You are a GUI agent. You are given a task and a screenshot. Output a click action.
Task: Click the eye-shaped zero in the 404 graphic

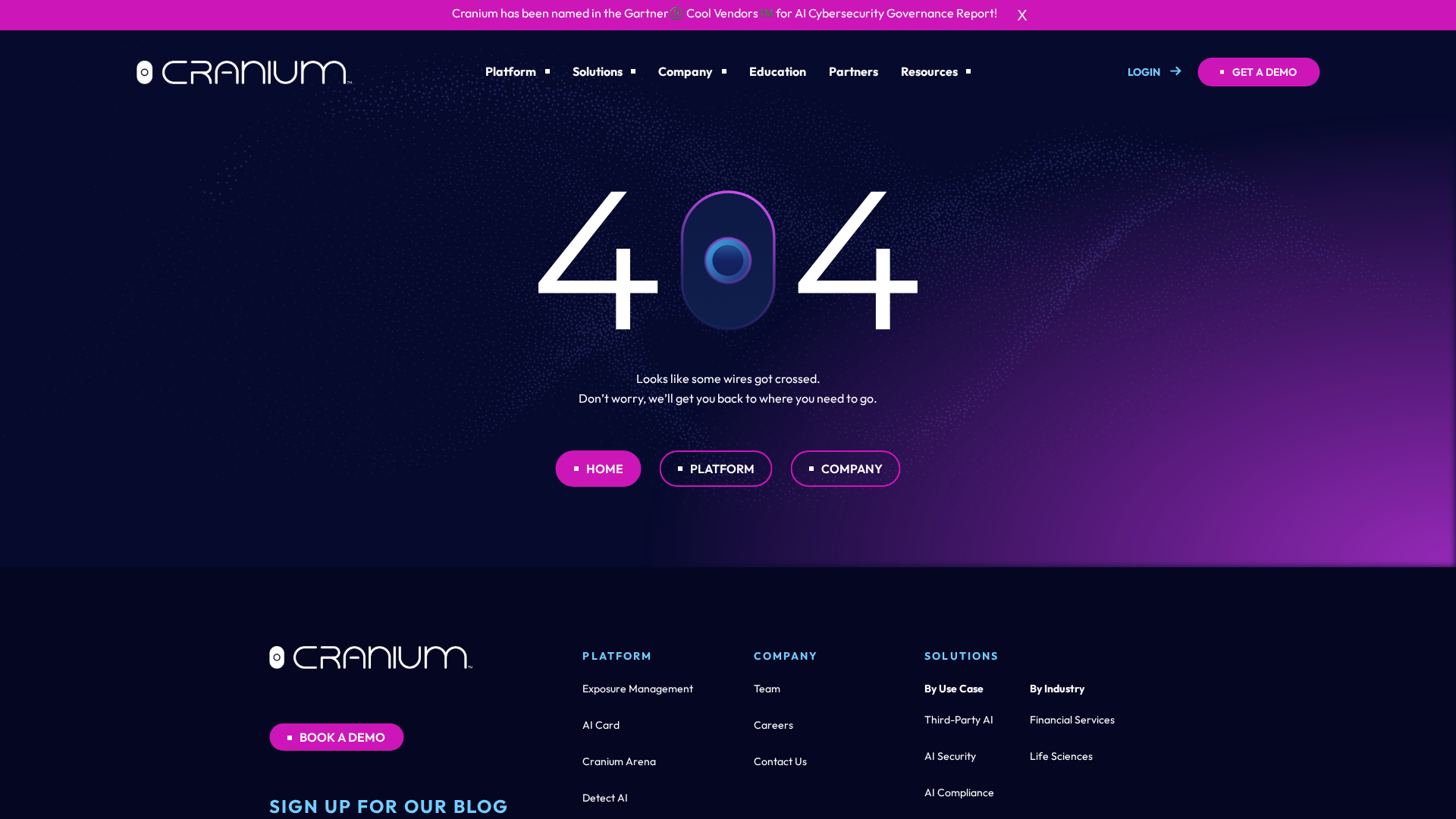(x=728, y=260)
